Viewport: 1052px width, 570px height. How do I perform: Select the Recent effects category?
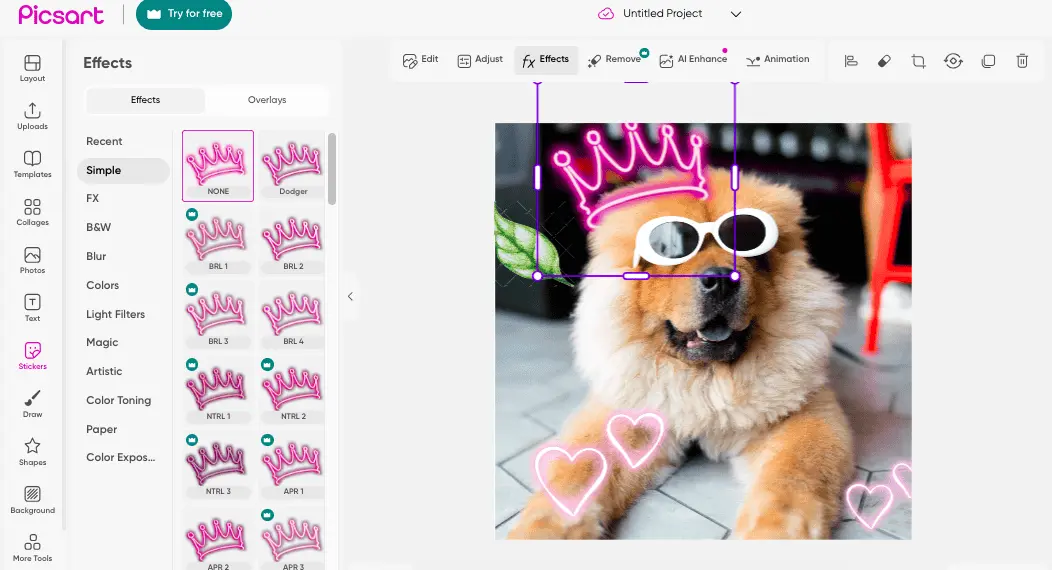104,141
